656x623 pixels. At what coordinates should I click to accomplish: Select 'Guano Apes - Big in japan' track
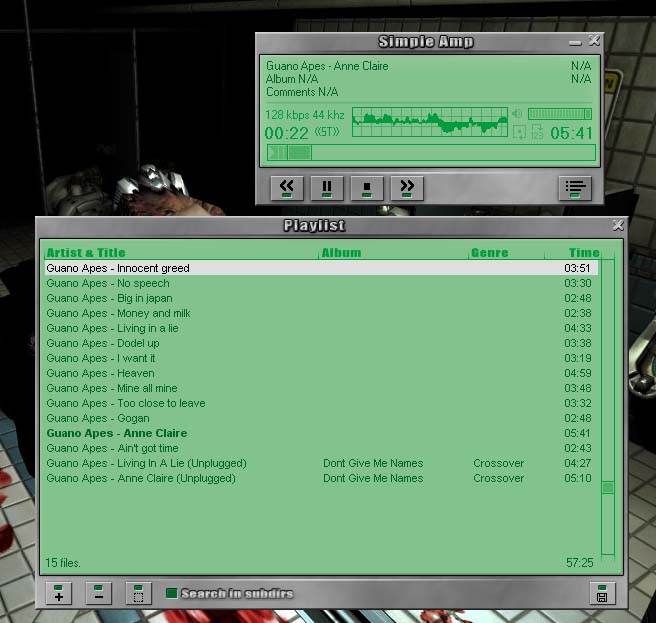point(109,298)
